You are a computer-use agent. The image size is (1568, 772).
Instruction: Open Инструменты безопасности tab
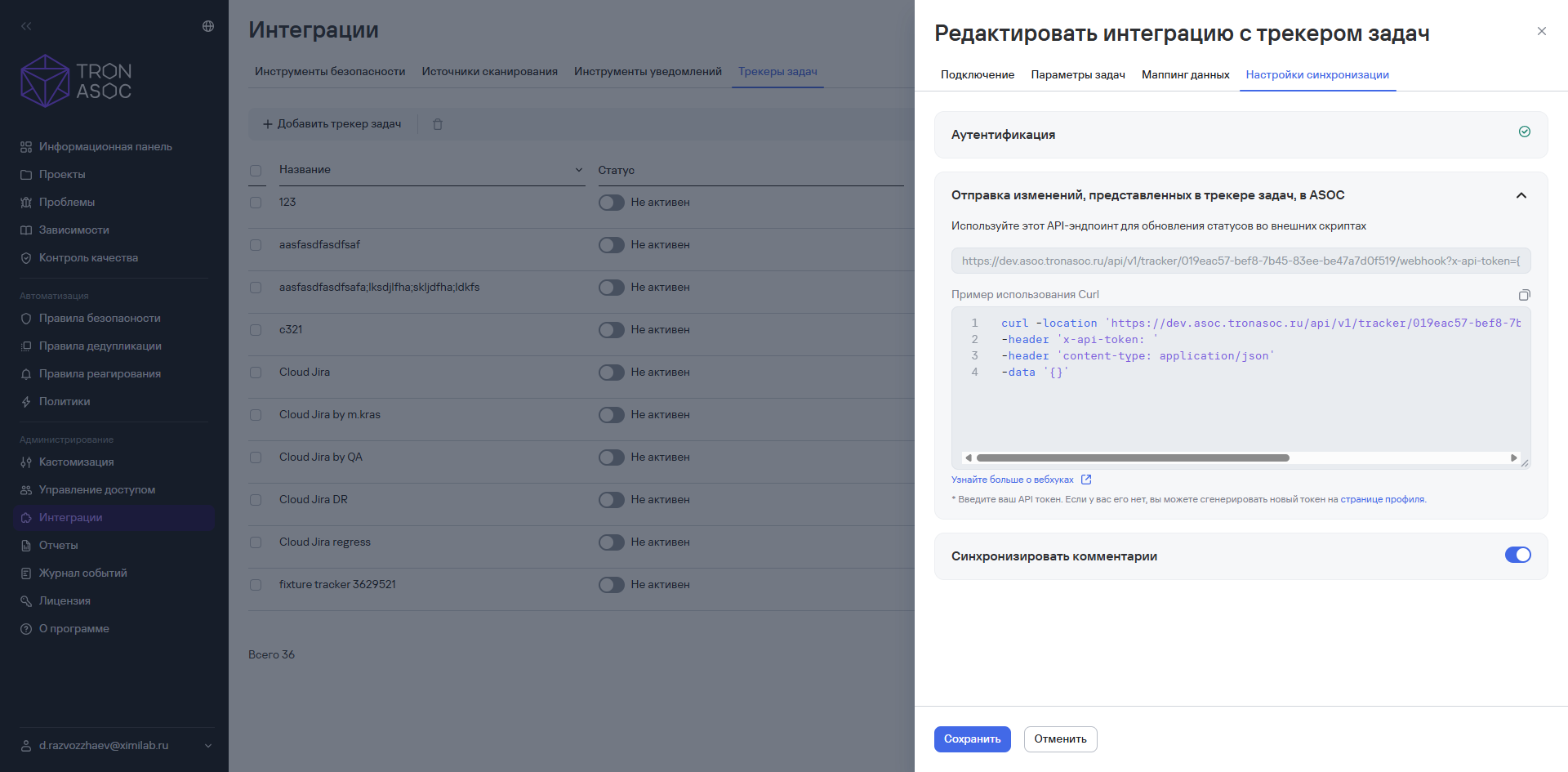(x=330, y=72)
